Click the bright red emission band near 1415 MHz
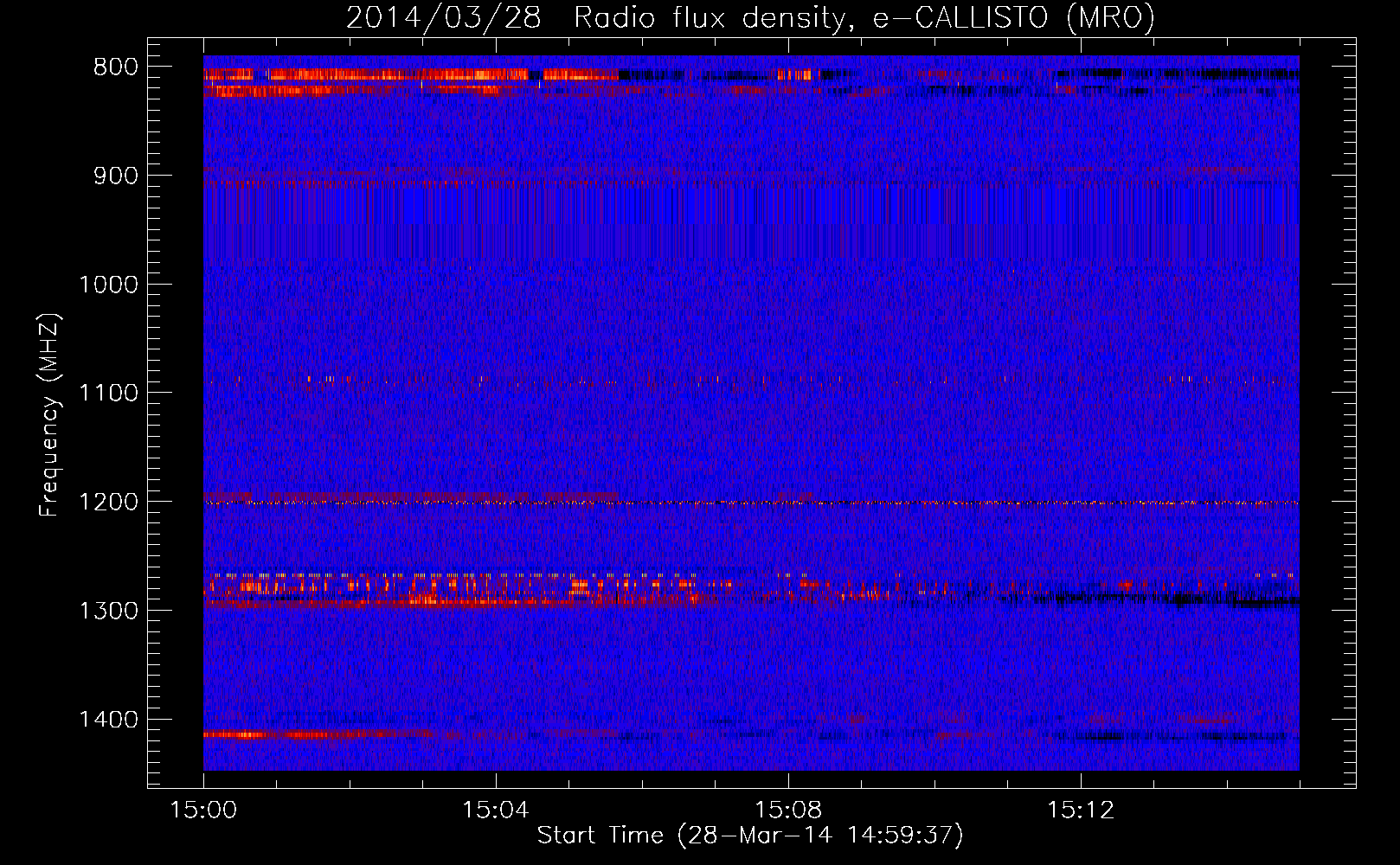 click(x=316, y=735)
